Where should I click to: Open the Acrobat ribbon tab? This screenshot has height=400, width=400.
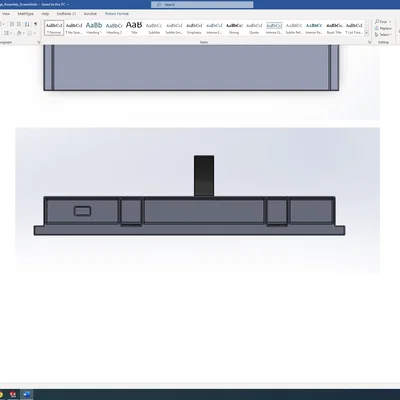[x=90, y=14]
